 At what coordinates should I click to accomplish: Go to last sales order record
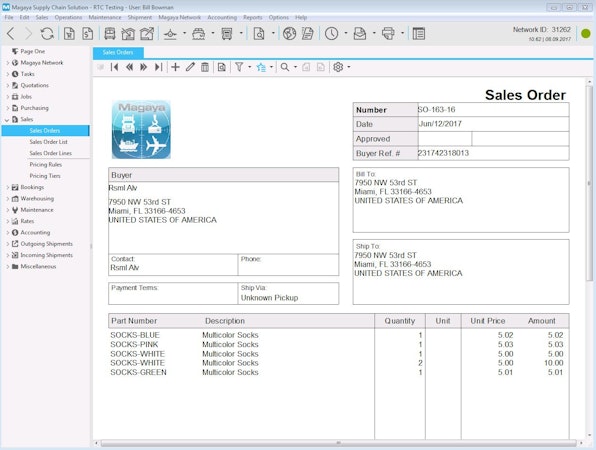tap(159, 67)
